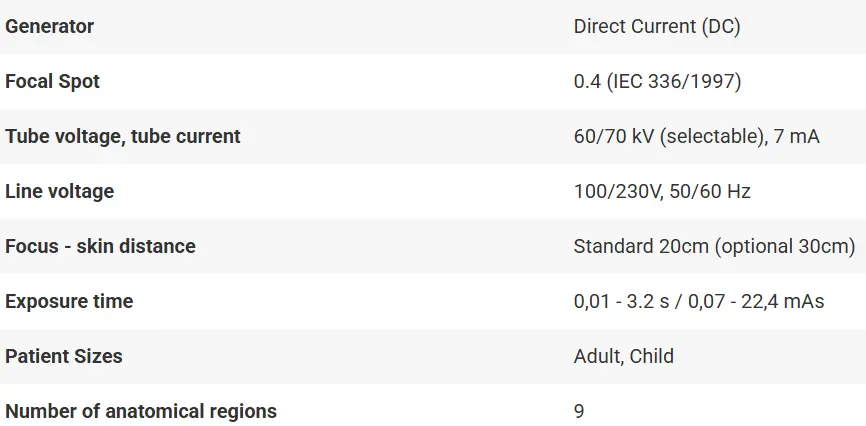Select the Standard 20cm text
The width and height of the screenshot is (866, 426).
point(641,246)
